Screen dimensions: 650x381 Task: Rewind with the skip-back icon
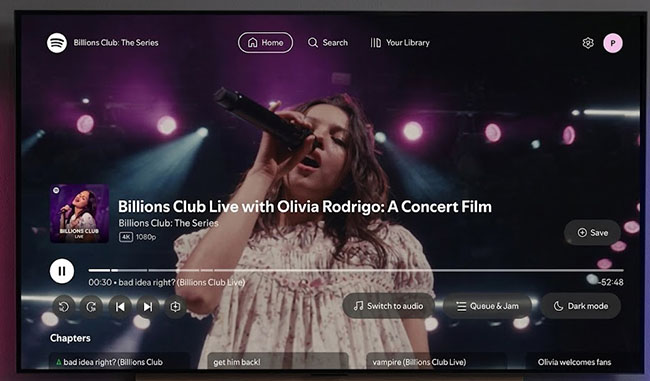[64, 307]
